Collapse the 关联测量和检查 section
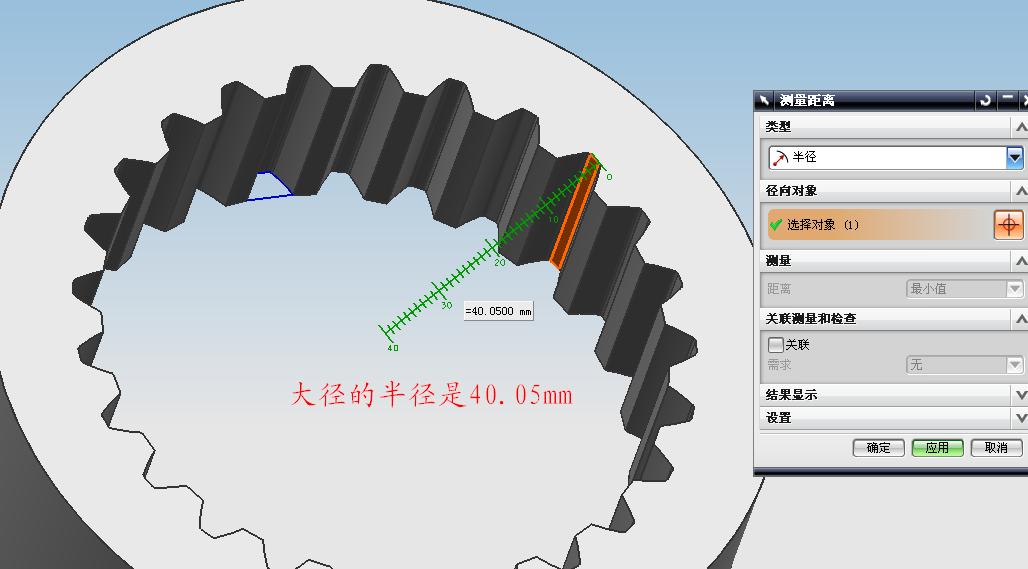The image size is (1028, 569). coord(1021,319)
